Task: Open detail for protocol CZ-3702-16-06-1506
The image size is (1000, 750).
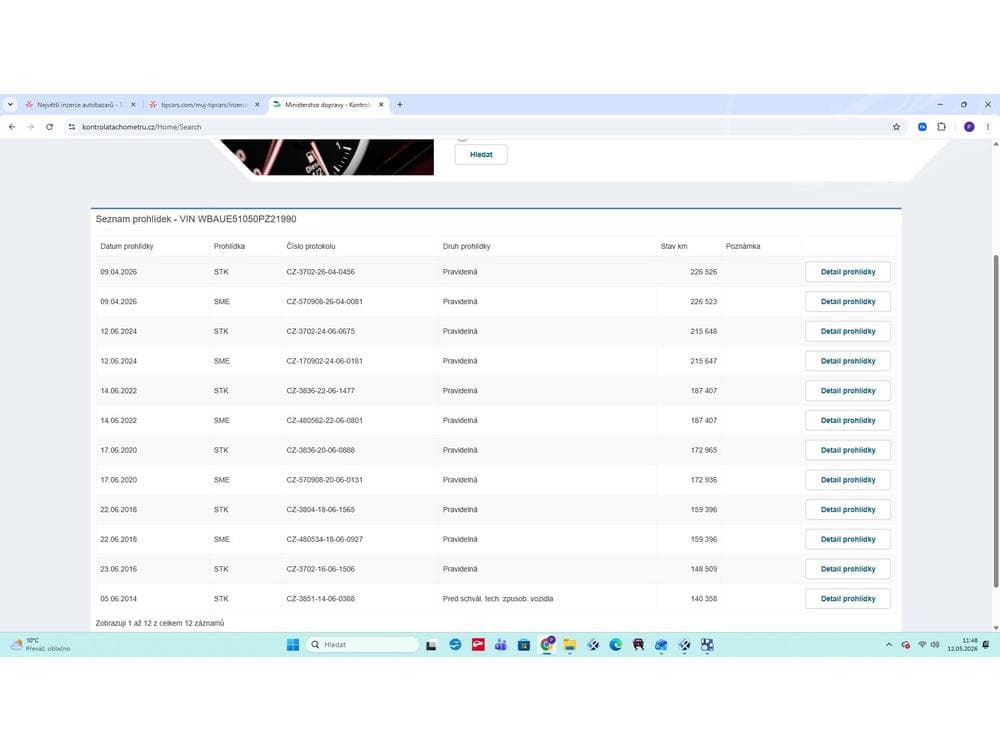Action: click(x=848, y=569)
